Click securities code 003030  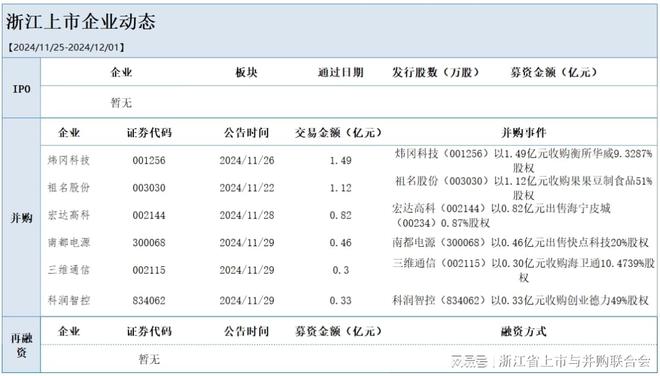(x=149, y=188)
